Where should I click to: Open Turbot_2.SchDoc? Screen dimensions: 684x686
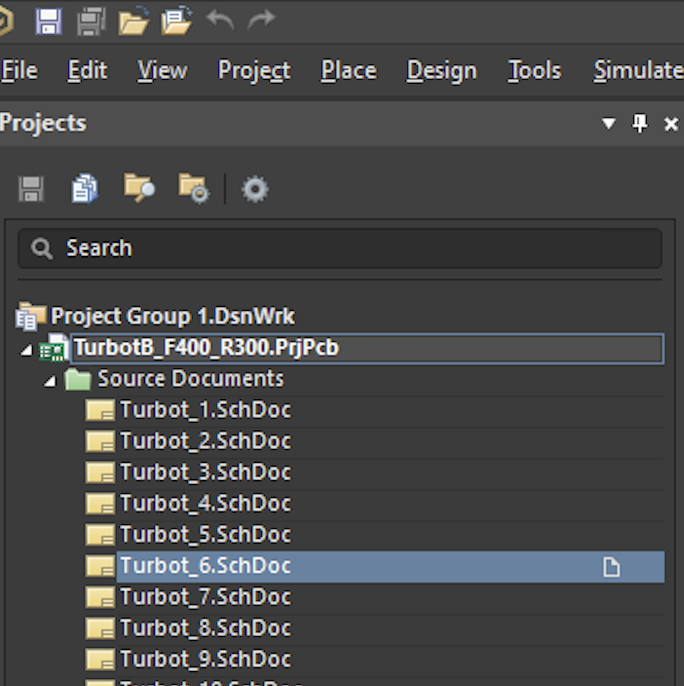(x=206, y=441)
